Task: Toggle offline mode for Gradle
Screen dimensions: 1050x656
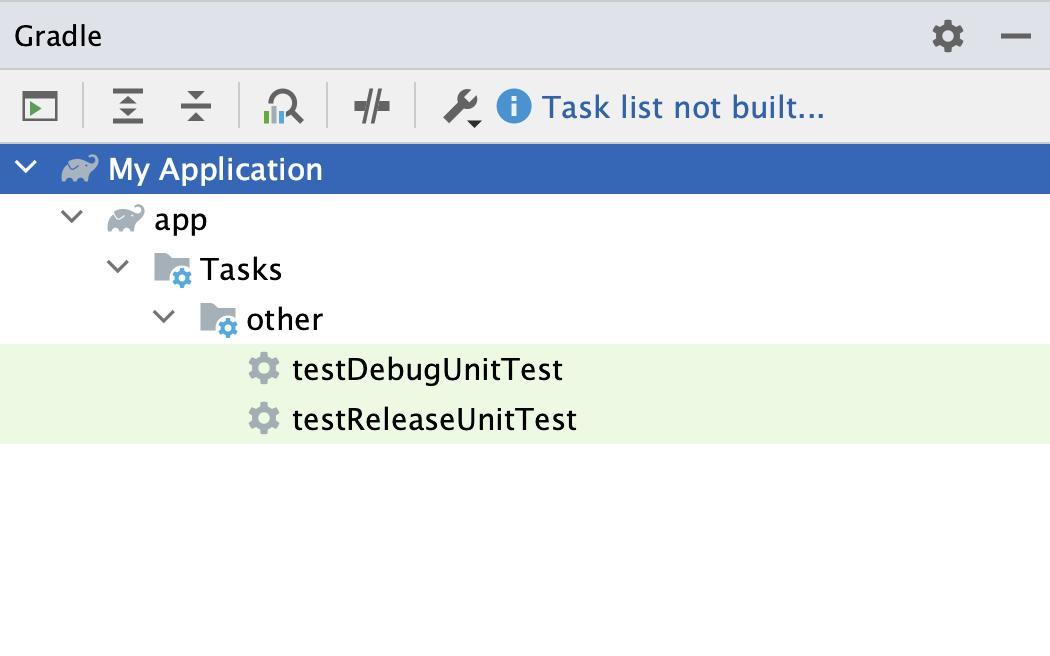Action: (x=370, y=106)
